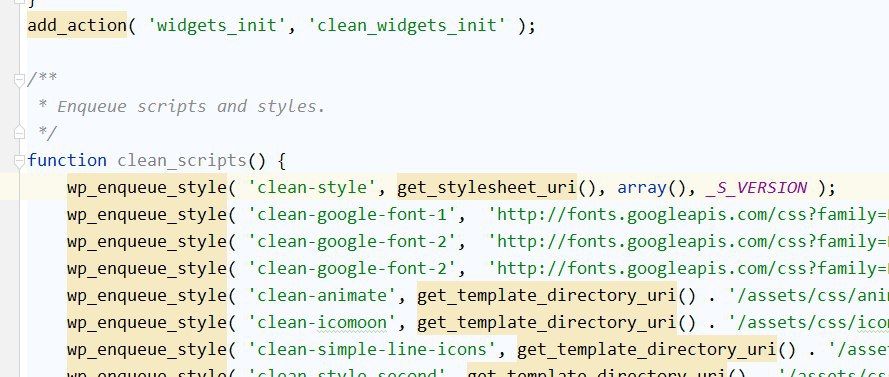
Task: Click the comment 'Enqueue scripts and styles.'
Action: pyautogui.click(x=192, y=107)
